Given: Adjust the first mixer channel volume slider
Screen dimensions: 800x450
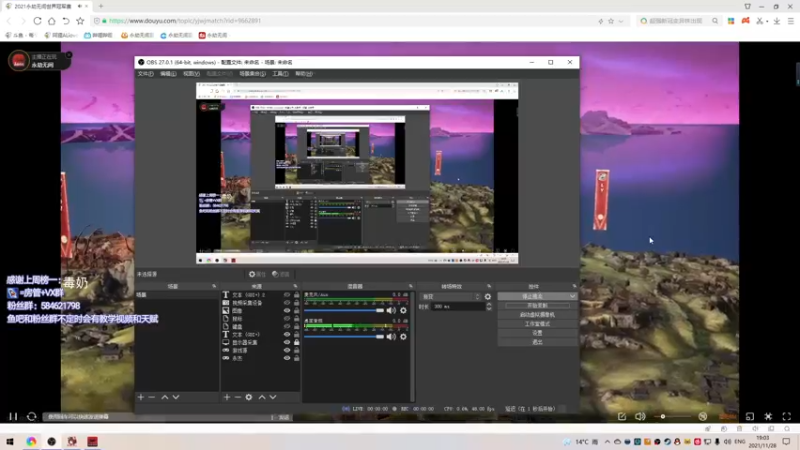Looking at the screenshot, I should pos(344,310).
